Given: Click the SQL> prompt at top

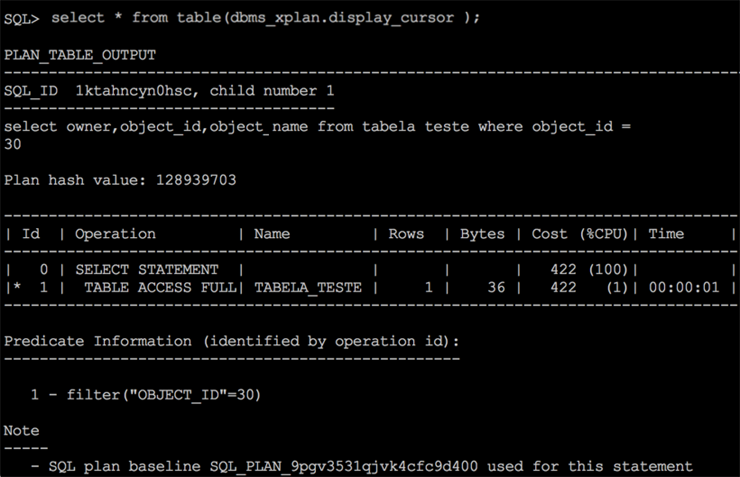Looking at the screenshot, I should point(22,18).
